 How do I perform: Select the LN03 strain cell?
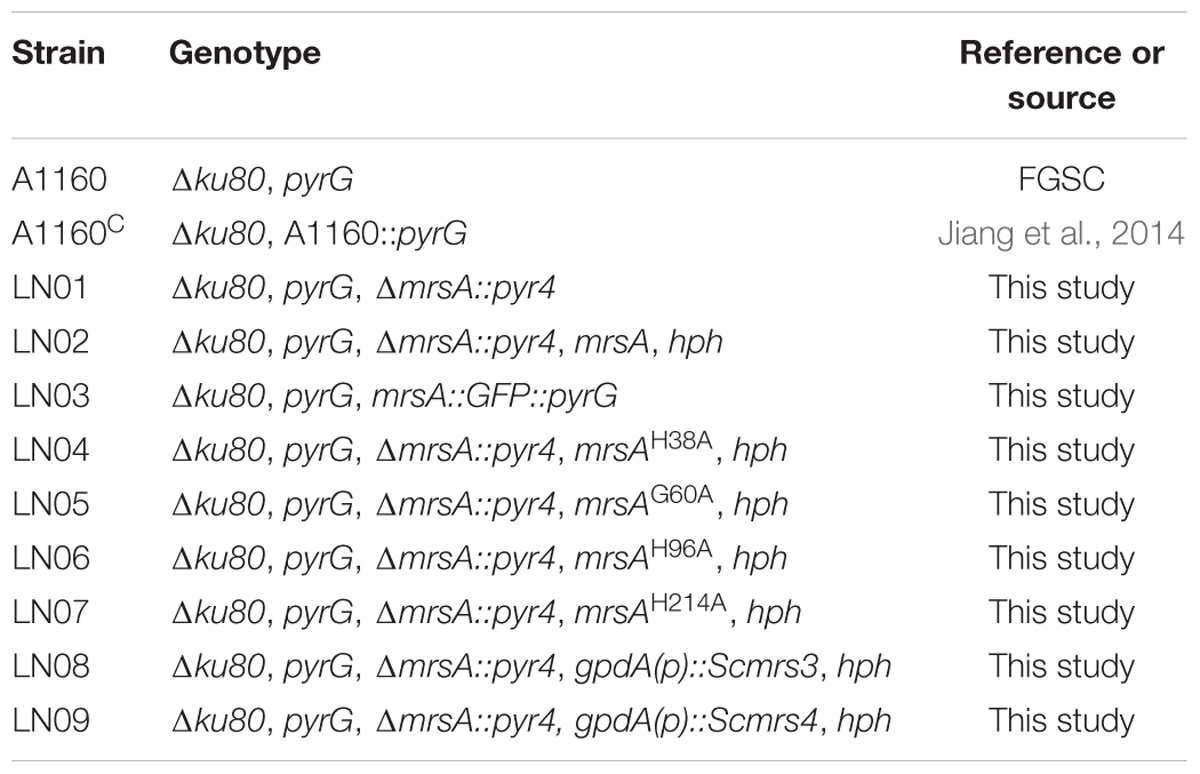pyautogui.click(x=51, y=396)
